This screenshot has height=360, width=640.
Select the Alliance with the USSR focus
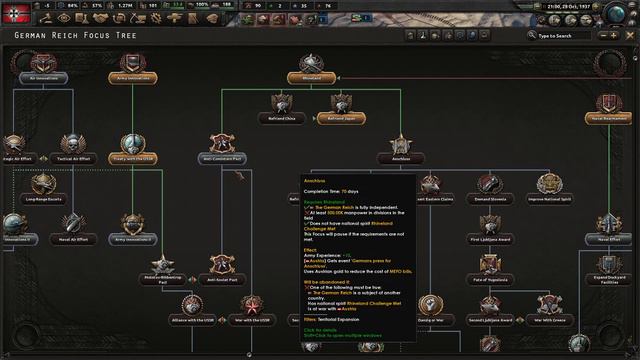point(192,310)
